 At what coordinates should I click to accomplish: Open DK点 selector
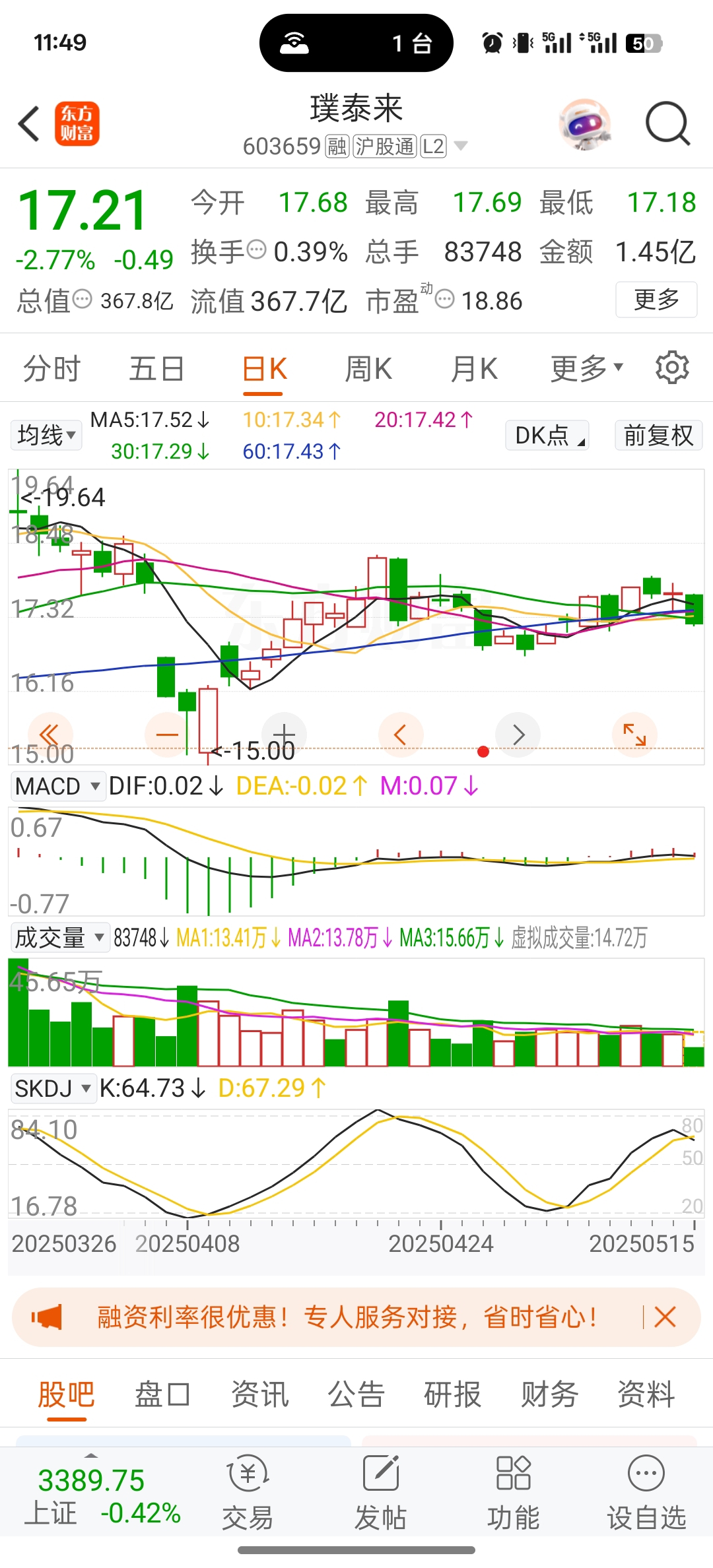tap(547, 436)
